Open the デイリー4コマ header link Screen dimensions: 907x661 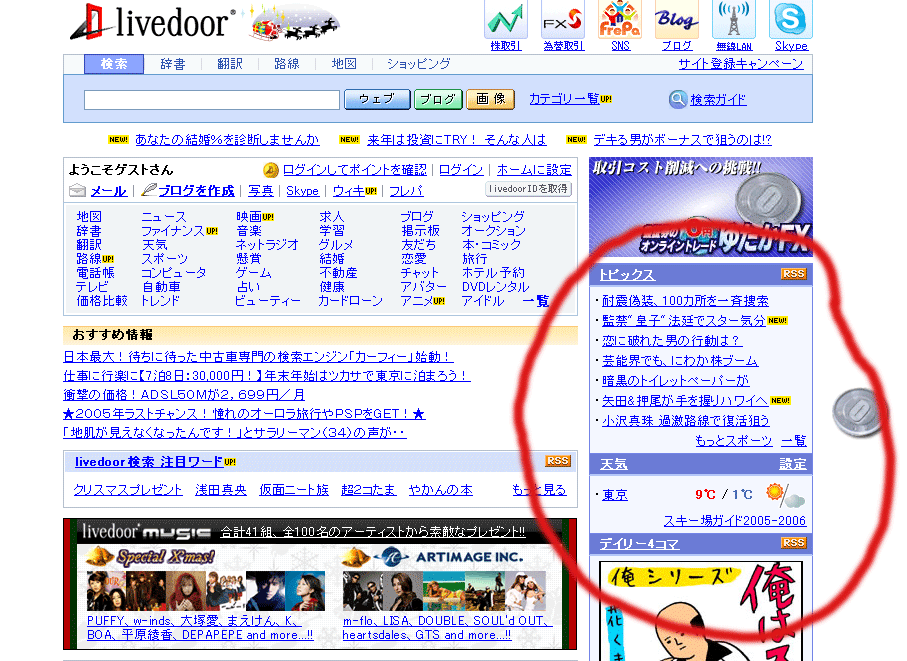[x=639, y=544]
